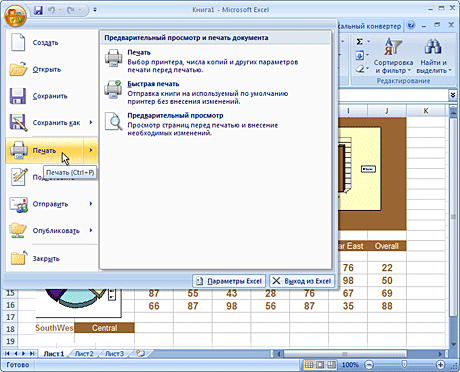Select column J header
The height and width of the screenshot is (372, 460).
click(x=387, y=111)
